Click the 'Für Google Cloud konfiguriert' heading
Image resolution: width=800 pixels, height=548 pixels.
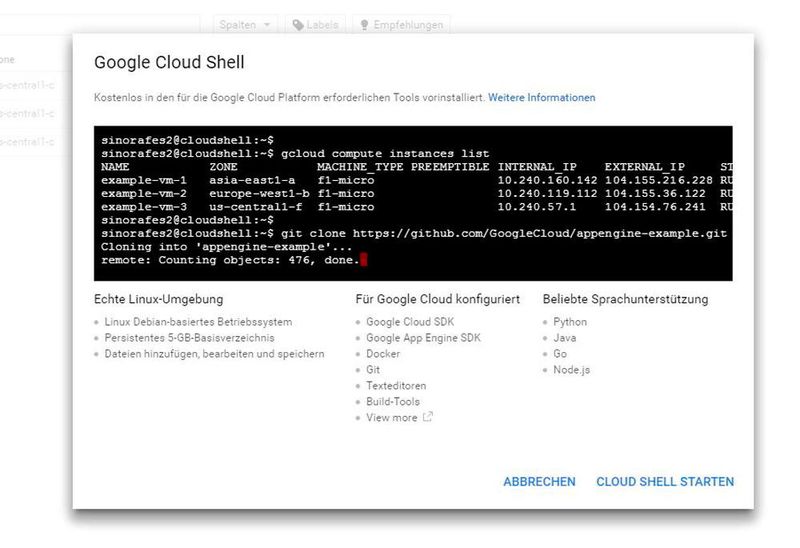438,299
